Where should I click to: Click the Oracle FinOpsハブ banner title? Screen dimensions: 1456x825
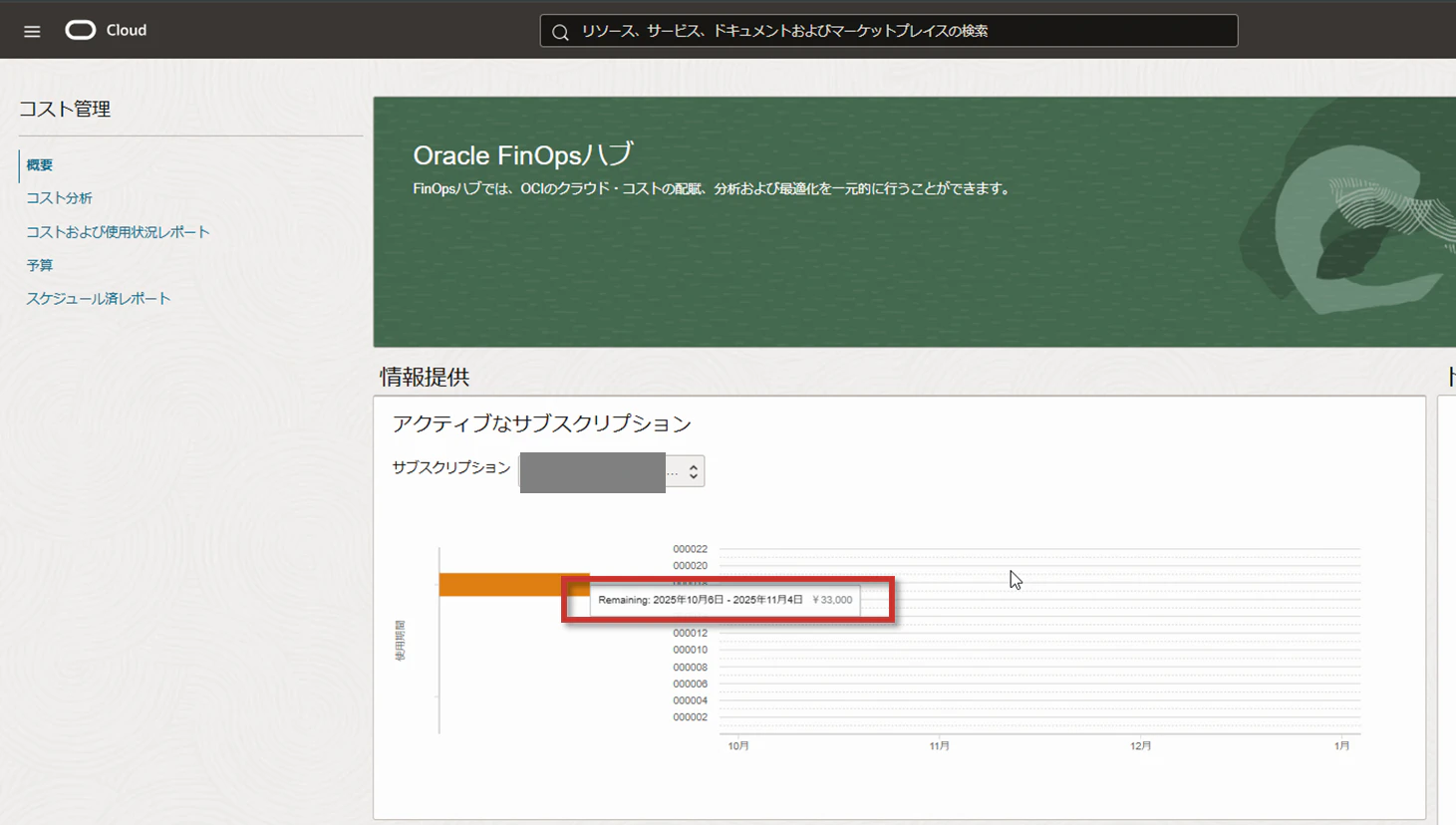523,154
